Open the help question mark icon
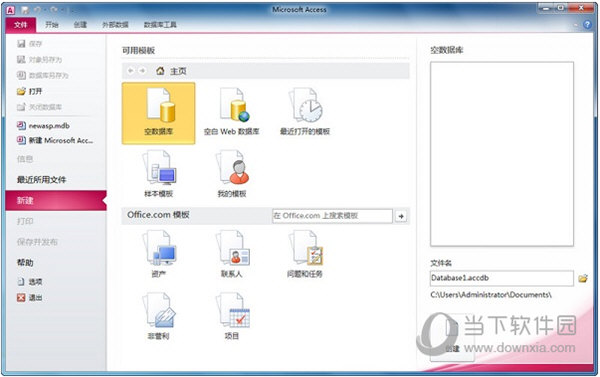 587,24
